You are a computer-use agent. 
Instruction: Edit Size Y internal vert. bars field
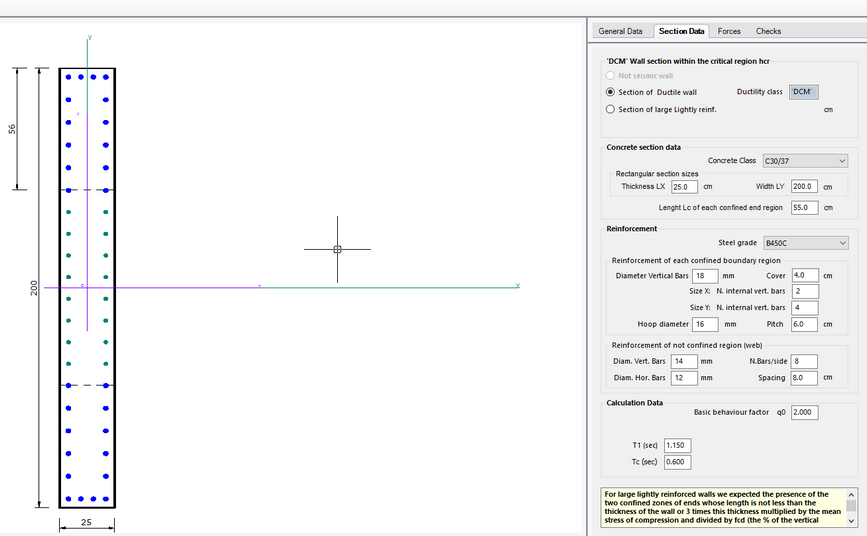[x=805, y=308]
